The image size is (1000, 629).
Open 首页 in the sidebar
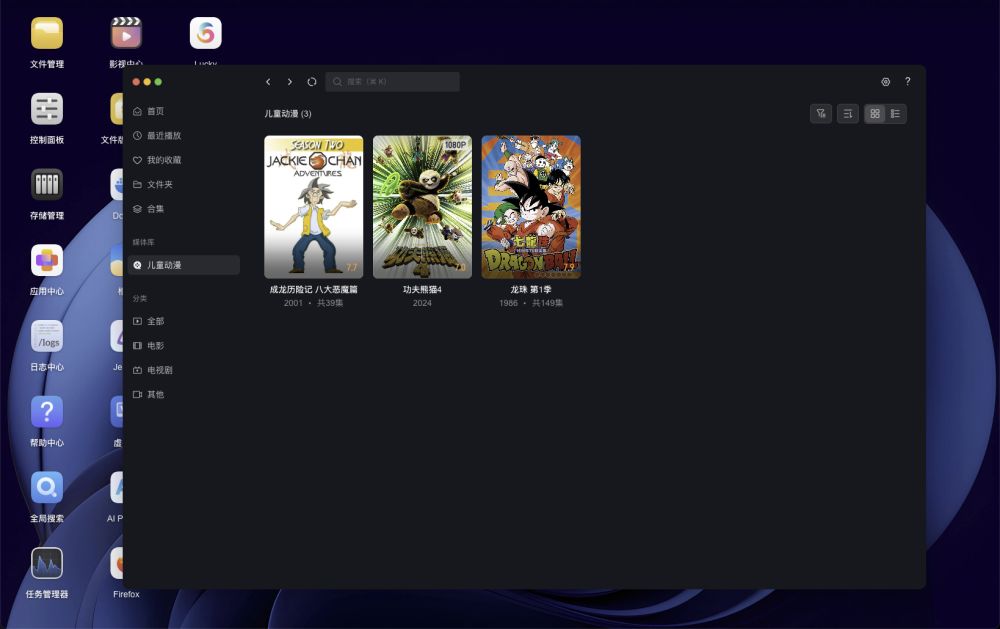click(x=184, y=111)
